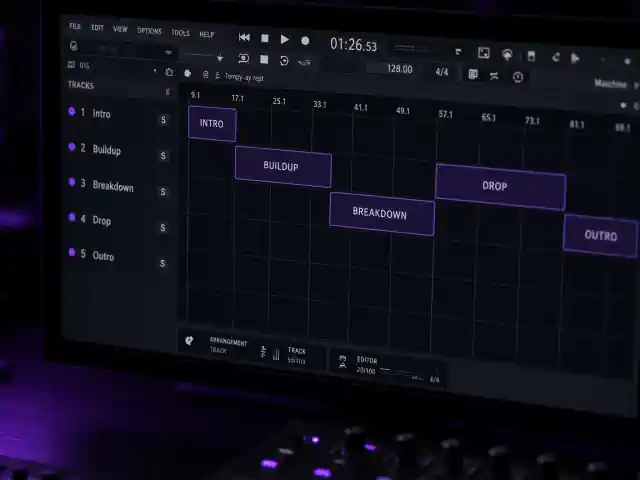Start playback with the Play button
Image resolution: width=640 pixels, height=480 pixels.
[284, 40]
